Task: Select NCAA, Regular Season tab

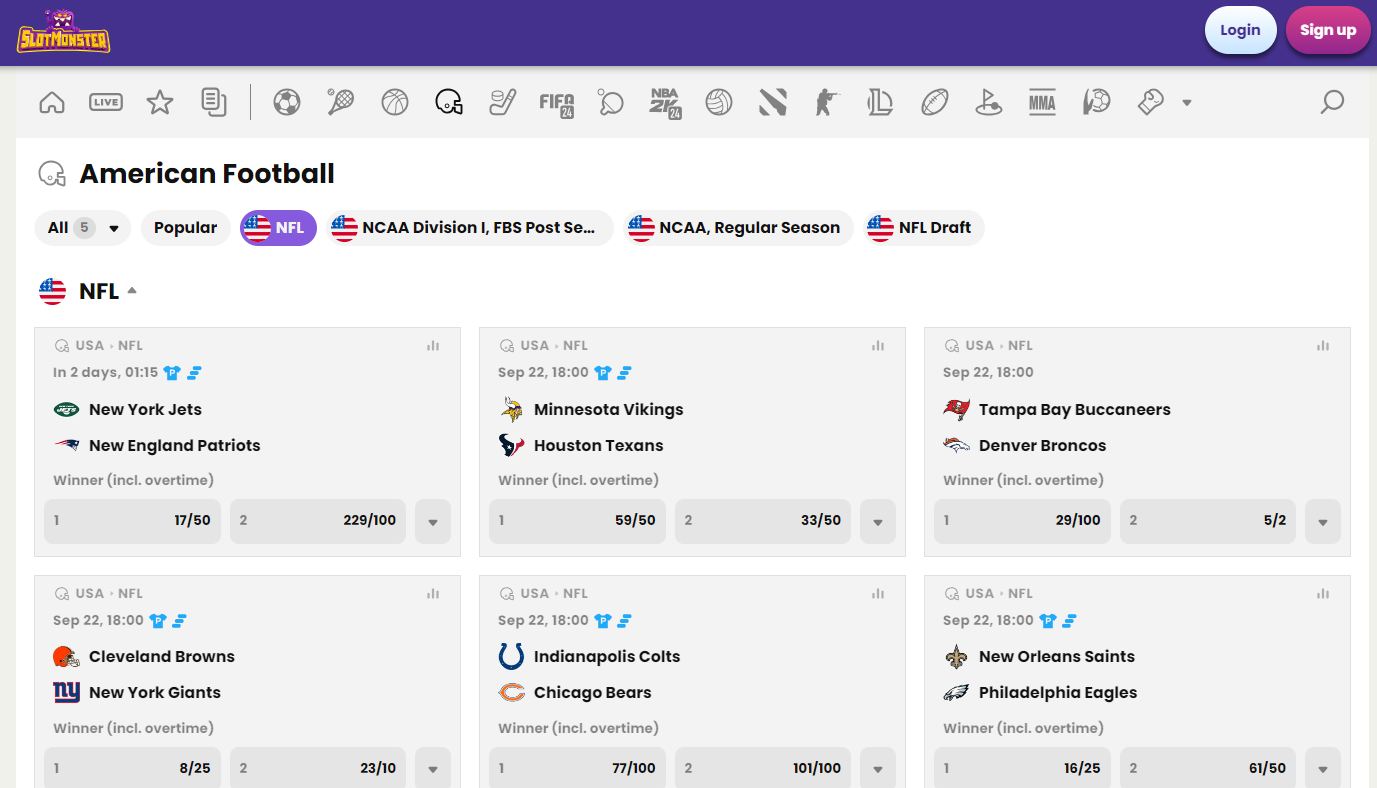Action: coord(739,228)
